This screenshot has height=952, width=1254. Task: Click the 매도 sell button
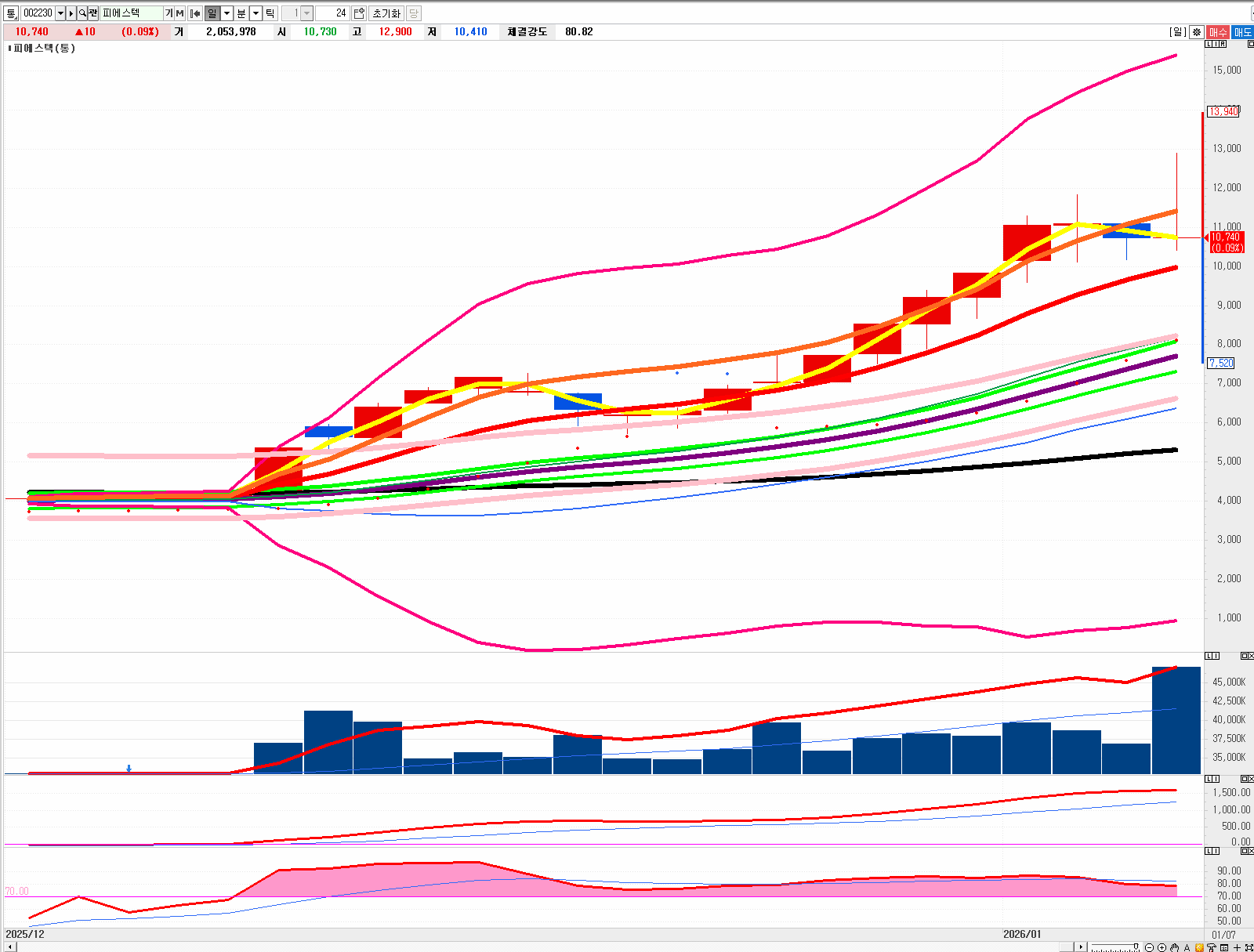(1243, 32)
